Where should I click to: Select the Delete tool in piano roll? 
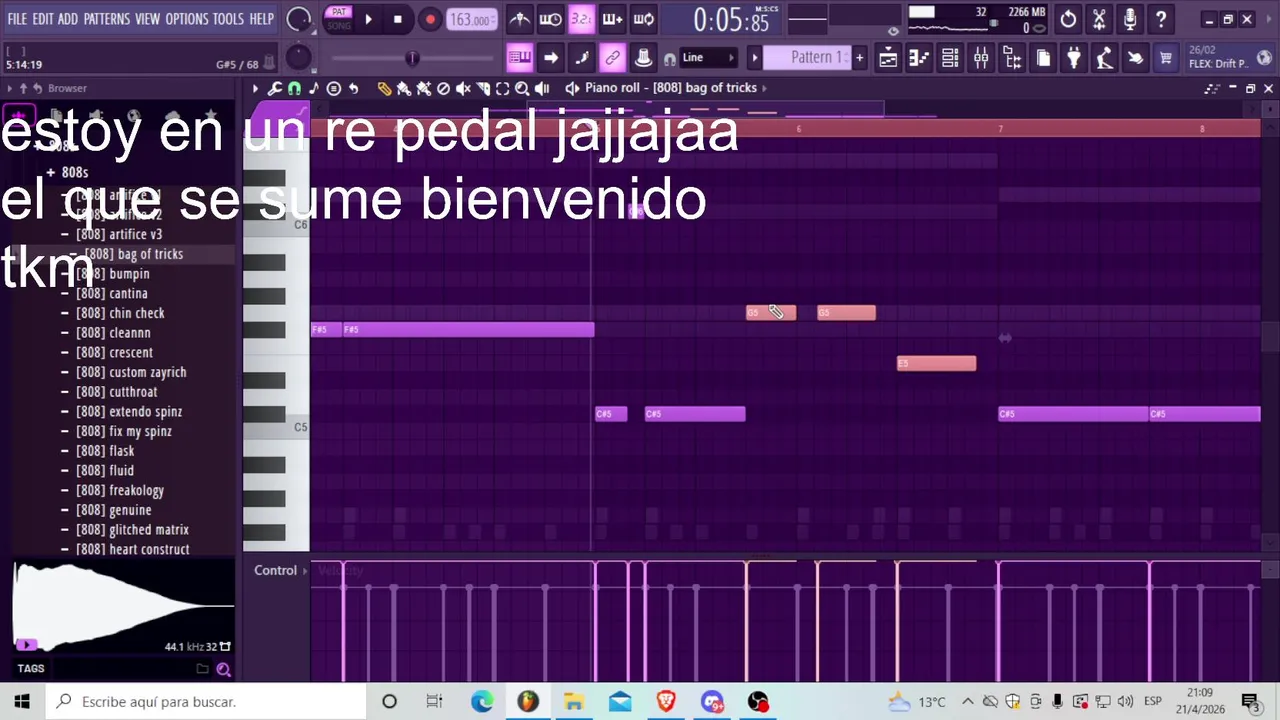tap(443, 88)
